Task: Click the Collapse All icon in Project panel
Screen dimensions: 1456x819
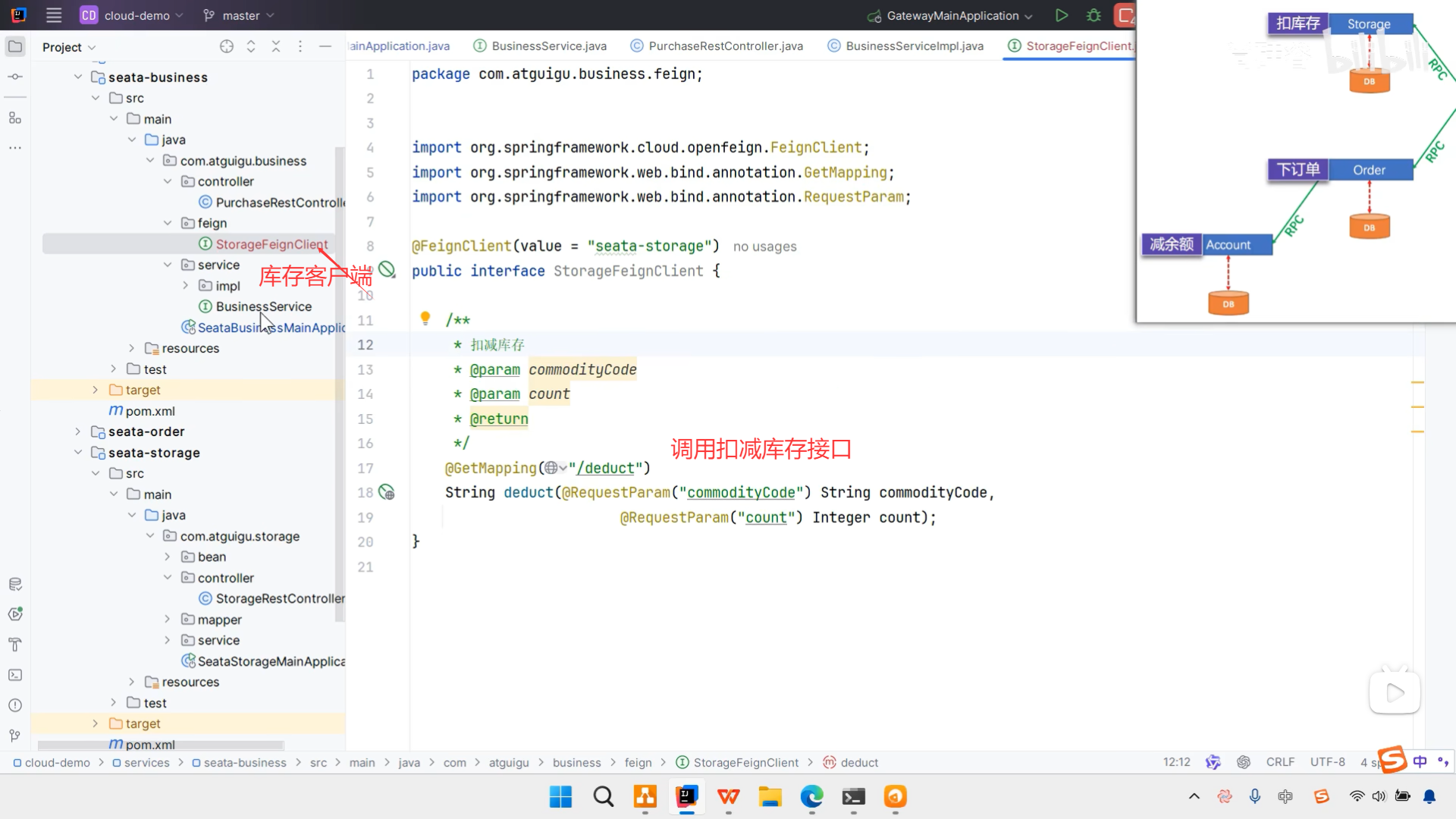Action: 276,46
